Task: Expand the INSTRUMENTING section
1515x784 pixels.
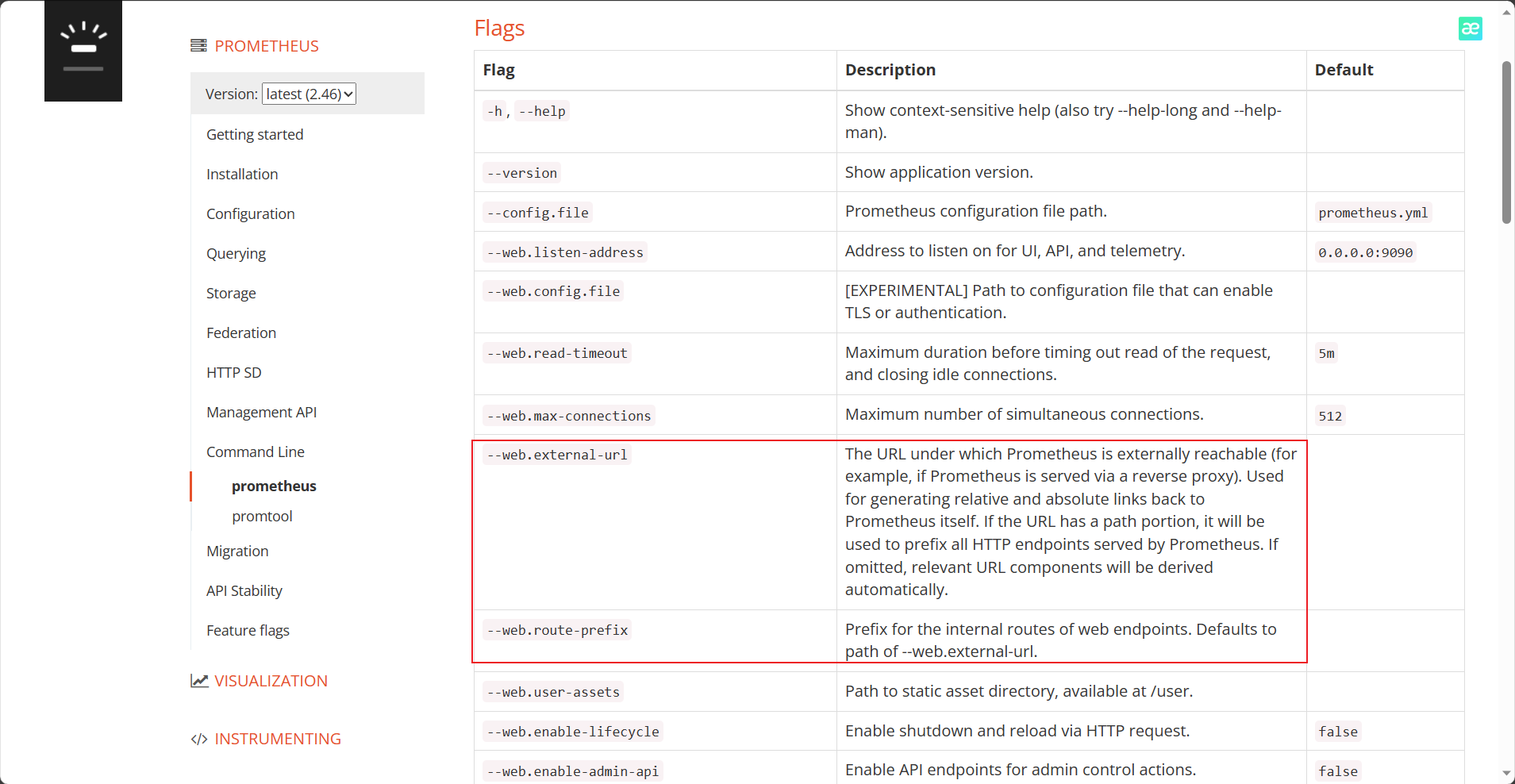Action: [278, 739]
